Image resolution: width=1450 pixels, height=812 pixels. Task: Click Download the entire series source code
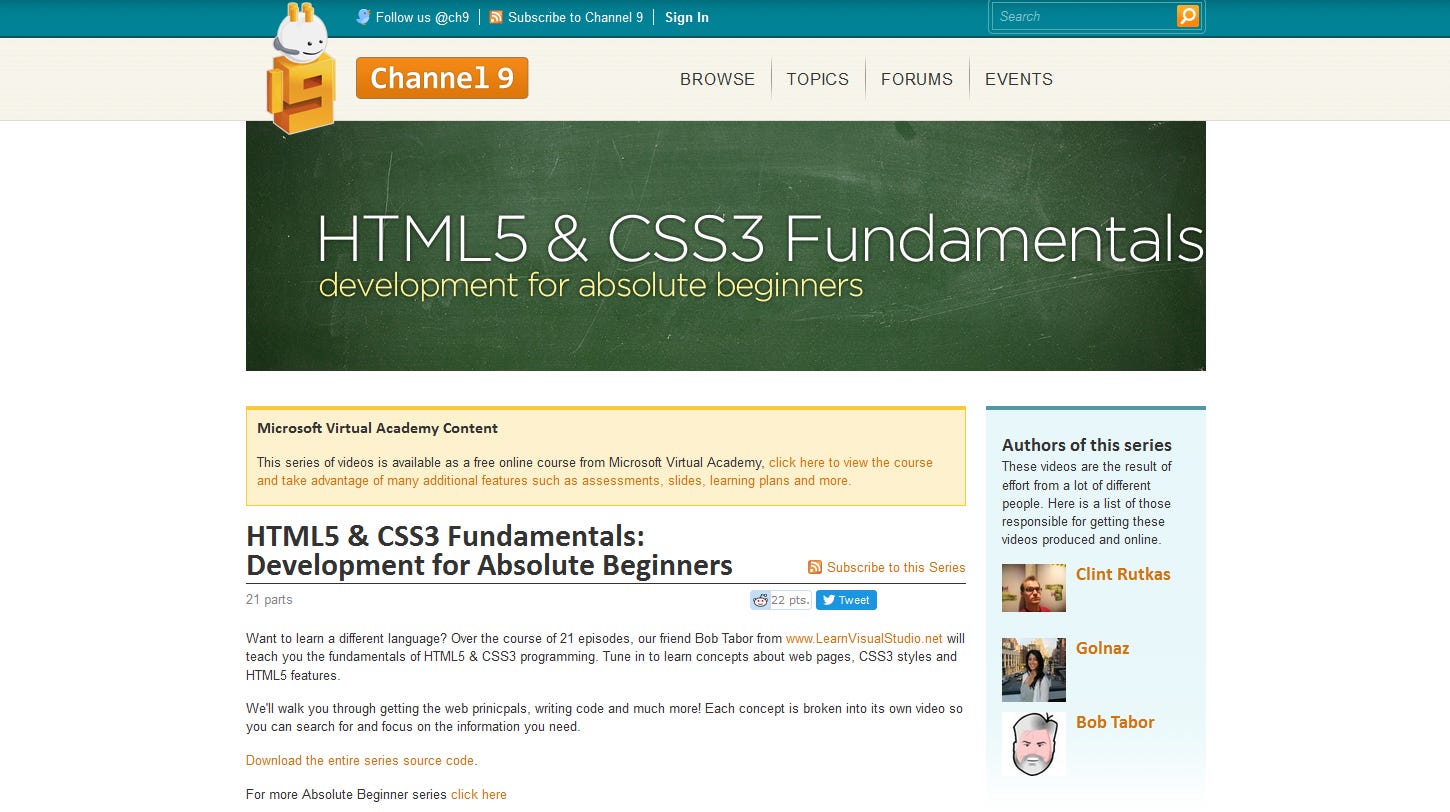[360, 760]
